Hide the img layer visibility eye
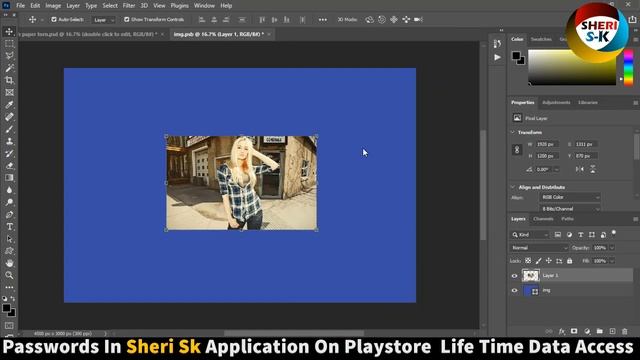The height and width of the screenshot is (360, 640). click(514, 291)
